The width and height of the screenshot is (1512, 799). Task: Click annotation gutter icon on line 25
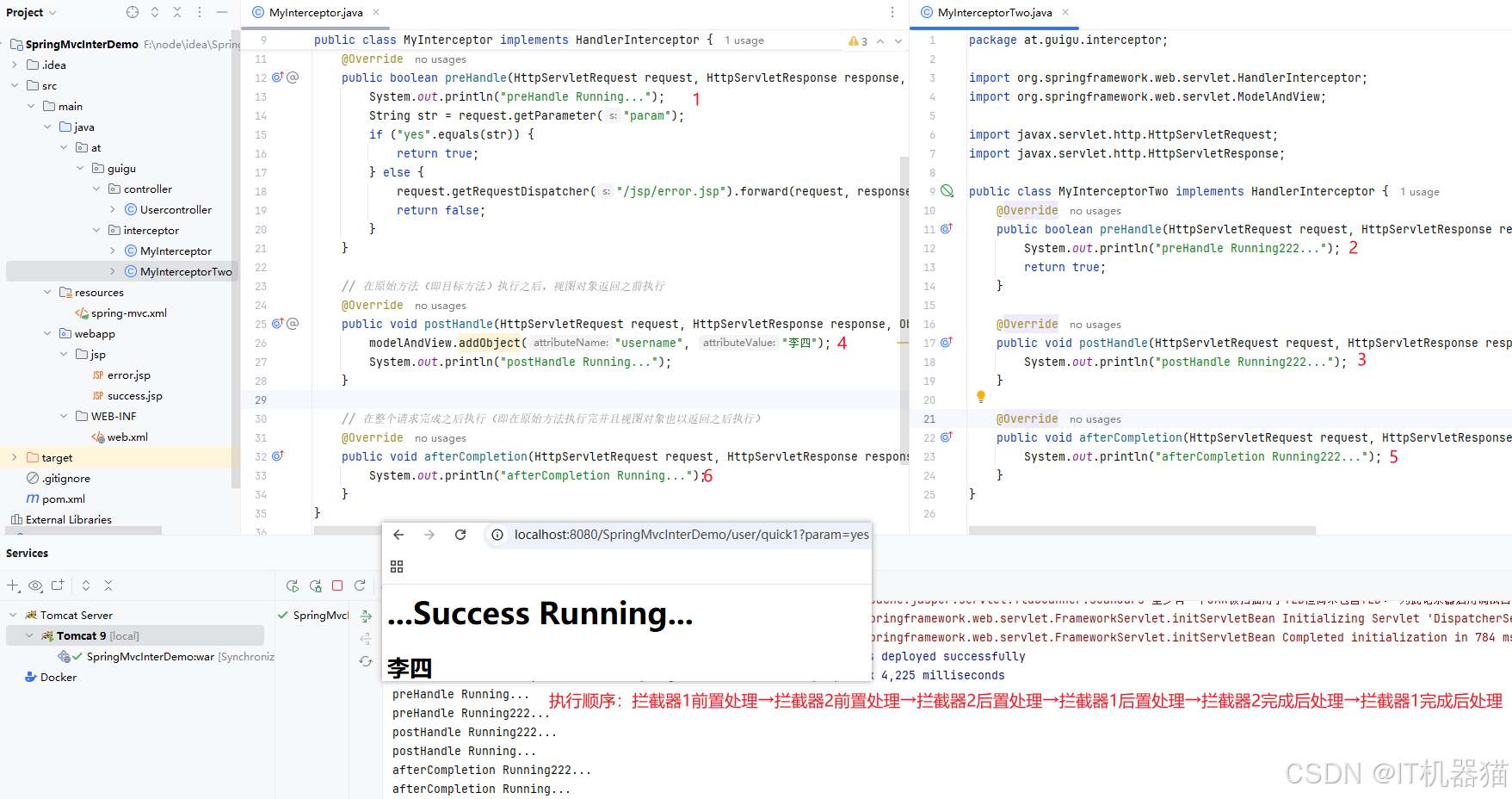[x=293, y=323]
